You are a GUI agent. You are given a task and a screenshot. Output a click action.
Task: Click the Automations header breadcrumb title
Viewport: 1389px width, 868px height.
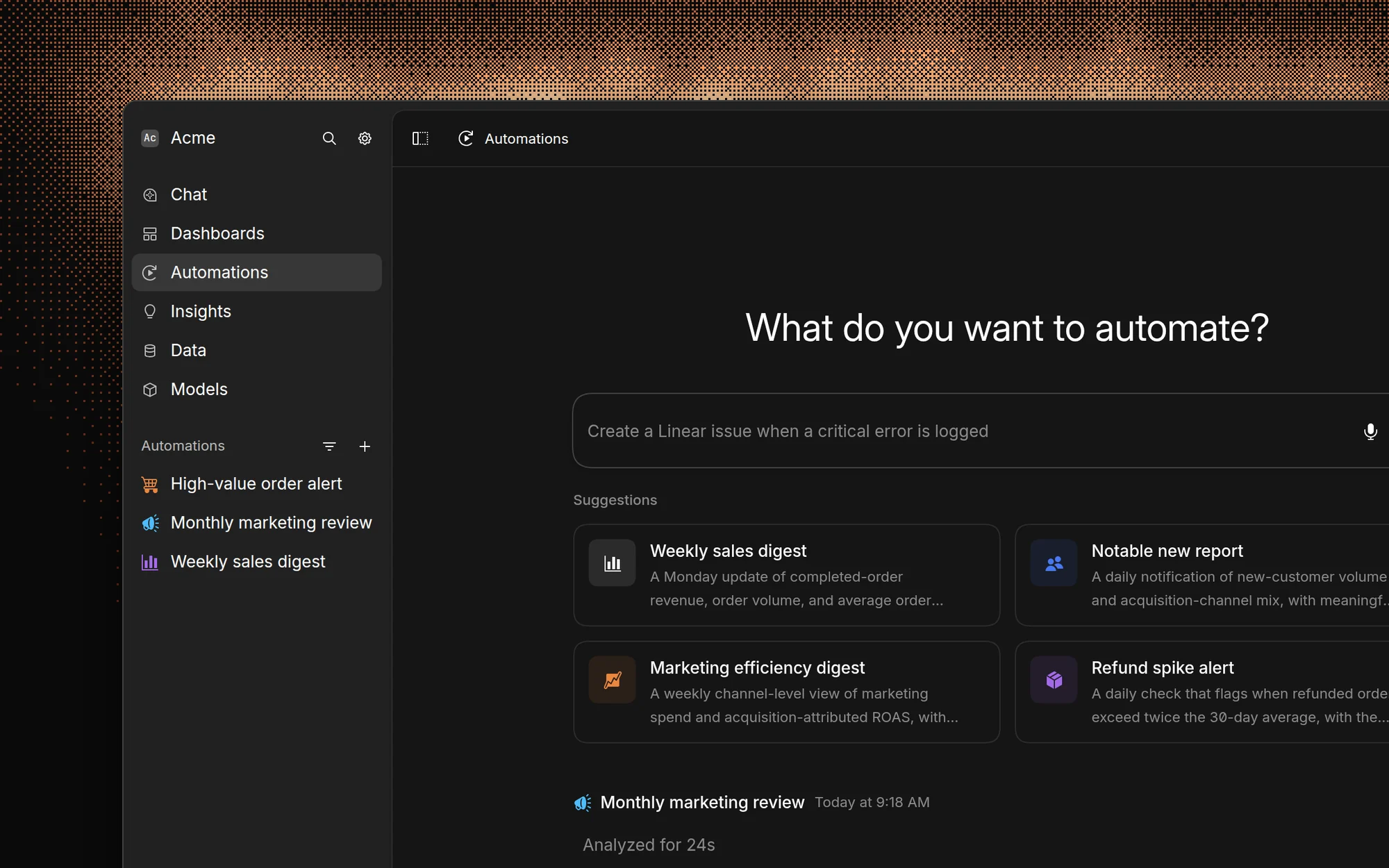click(x=526, y=139)
